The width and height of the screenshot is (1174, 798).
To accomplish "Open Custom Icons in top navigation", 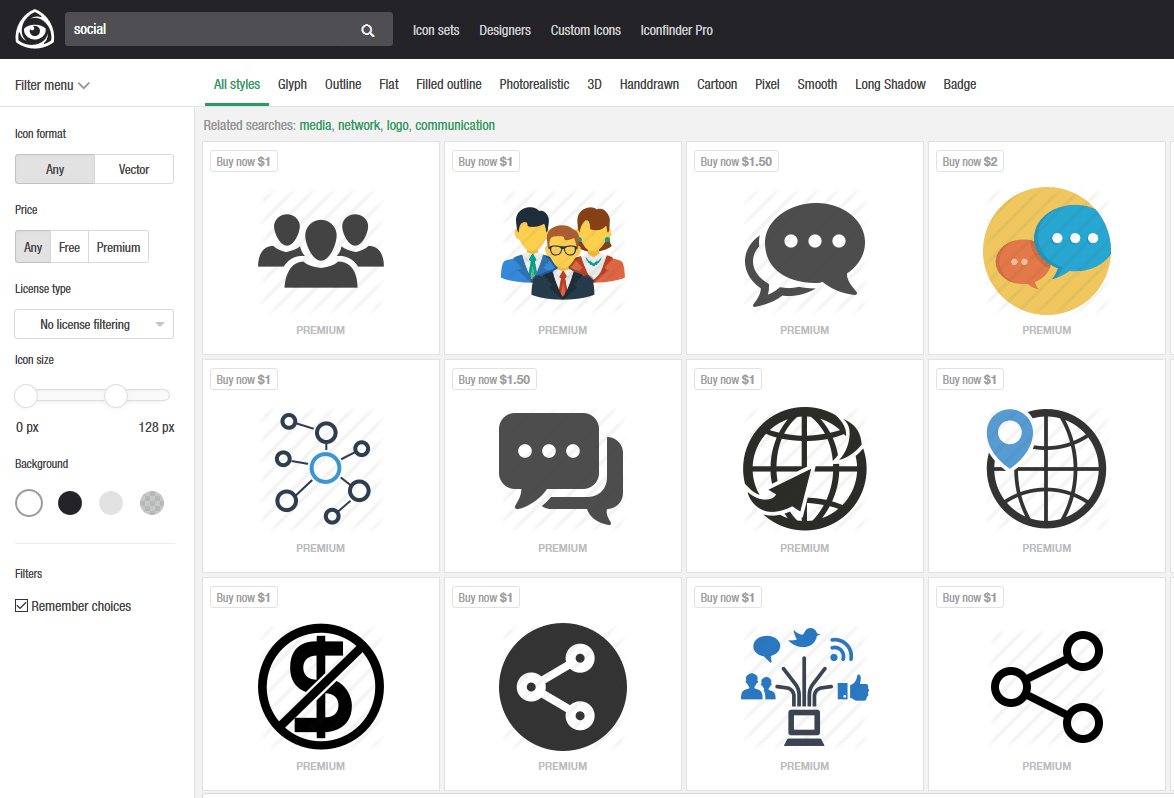I will click(586, 30).
